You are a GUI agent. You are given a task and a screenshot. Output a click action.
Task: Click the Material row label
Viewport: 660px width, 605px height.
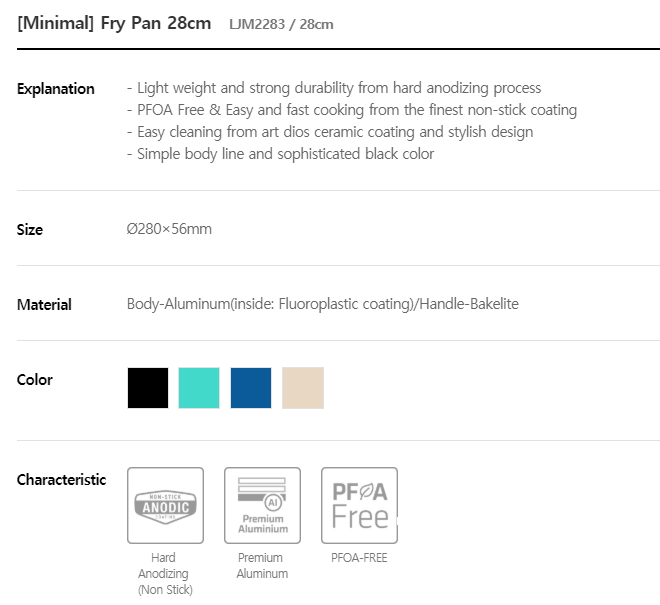44,305
